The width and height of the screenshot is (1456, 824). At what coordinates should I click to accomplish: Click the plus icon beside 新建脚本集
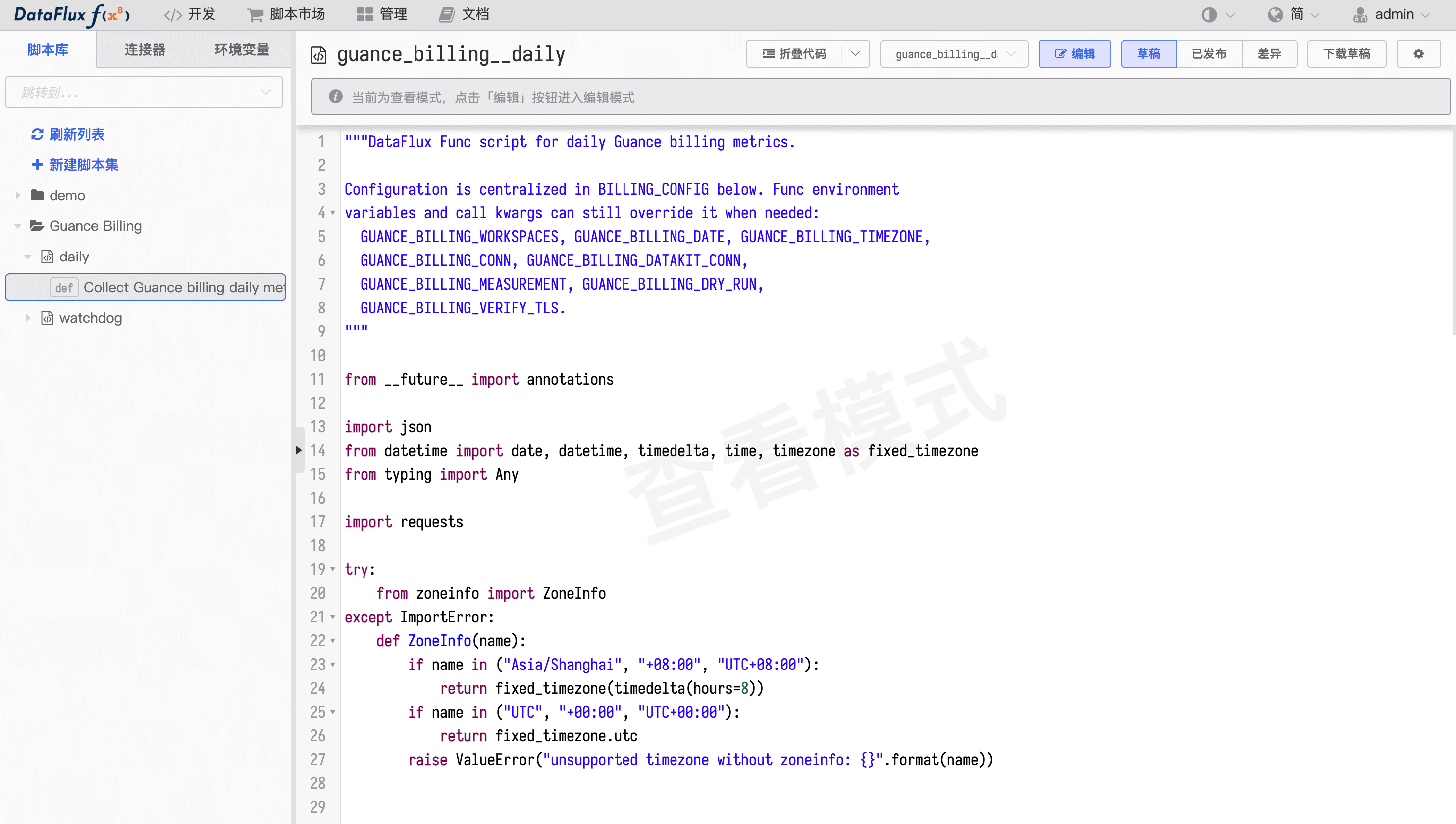37,165
